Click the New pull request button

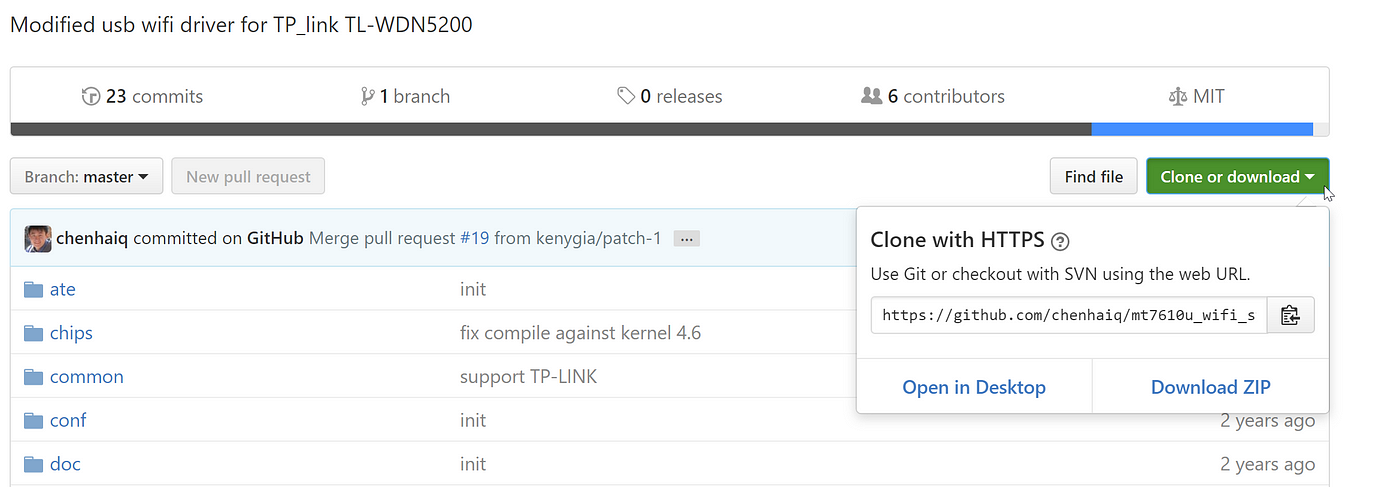(248, 177)
